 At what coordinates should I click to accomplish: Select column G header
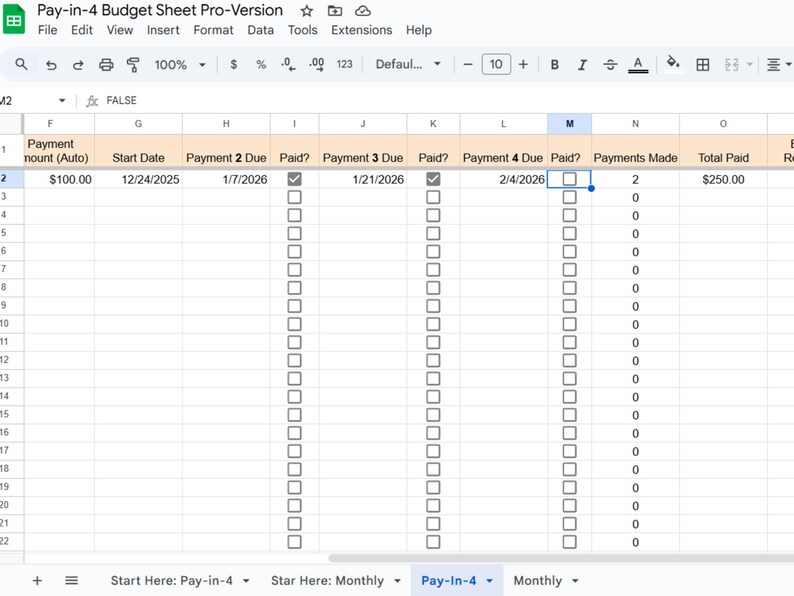[x=138, y=124]
